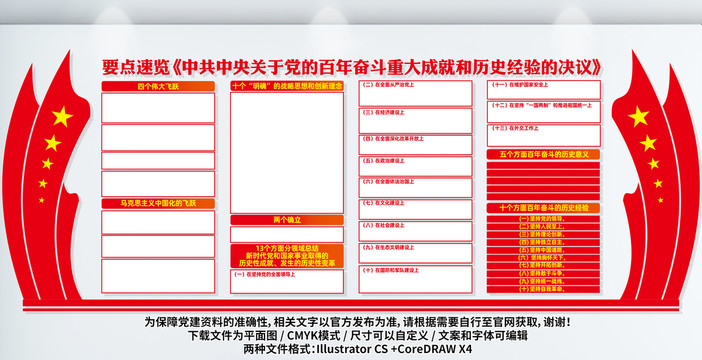Screen dimensions: 702x360
Task: Click the (一)在坚持党的全面领导上 label
Action: [x=265, y=274]
